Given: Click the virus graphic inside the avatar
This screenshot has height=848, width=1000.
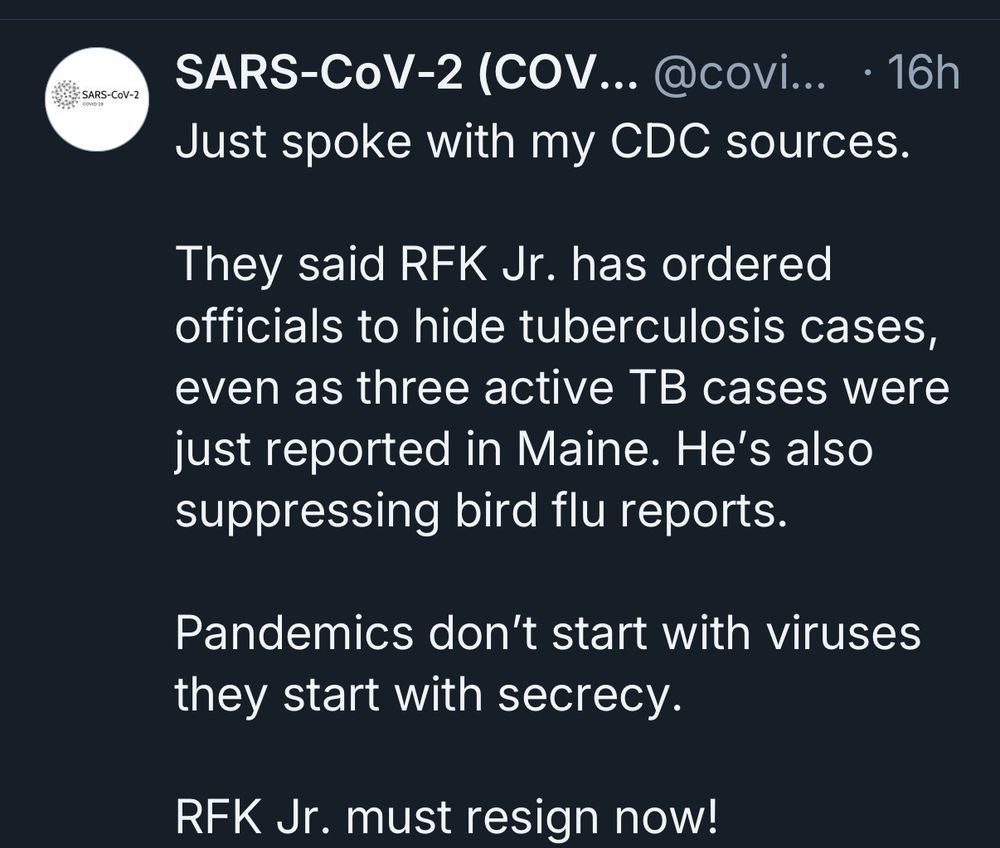Looking at the screenshot, I should coord(64,95).
